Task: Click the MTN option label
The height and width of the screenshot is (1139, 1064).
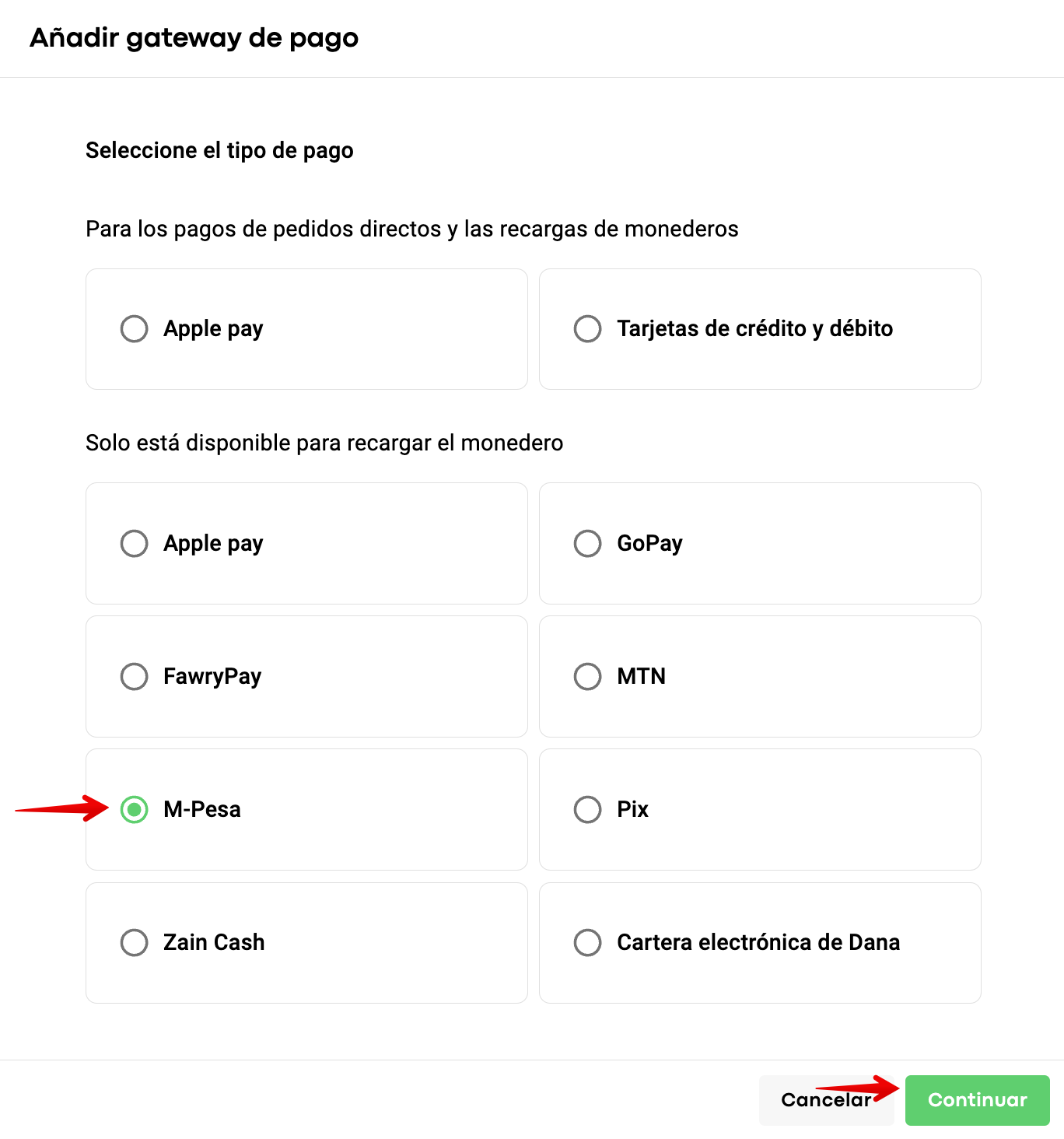Action: point(642,676)
